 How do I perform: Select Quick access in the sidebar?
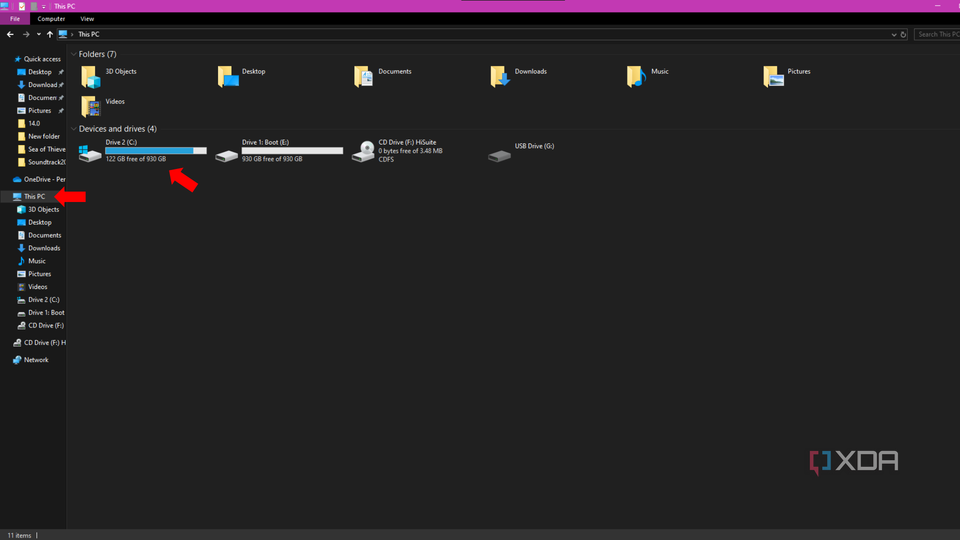[42, 59]
